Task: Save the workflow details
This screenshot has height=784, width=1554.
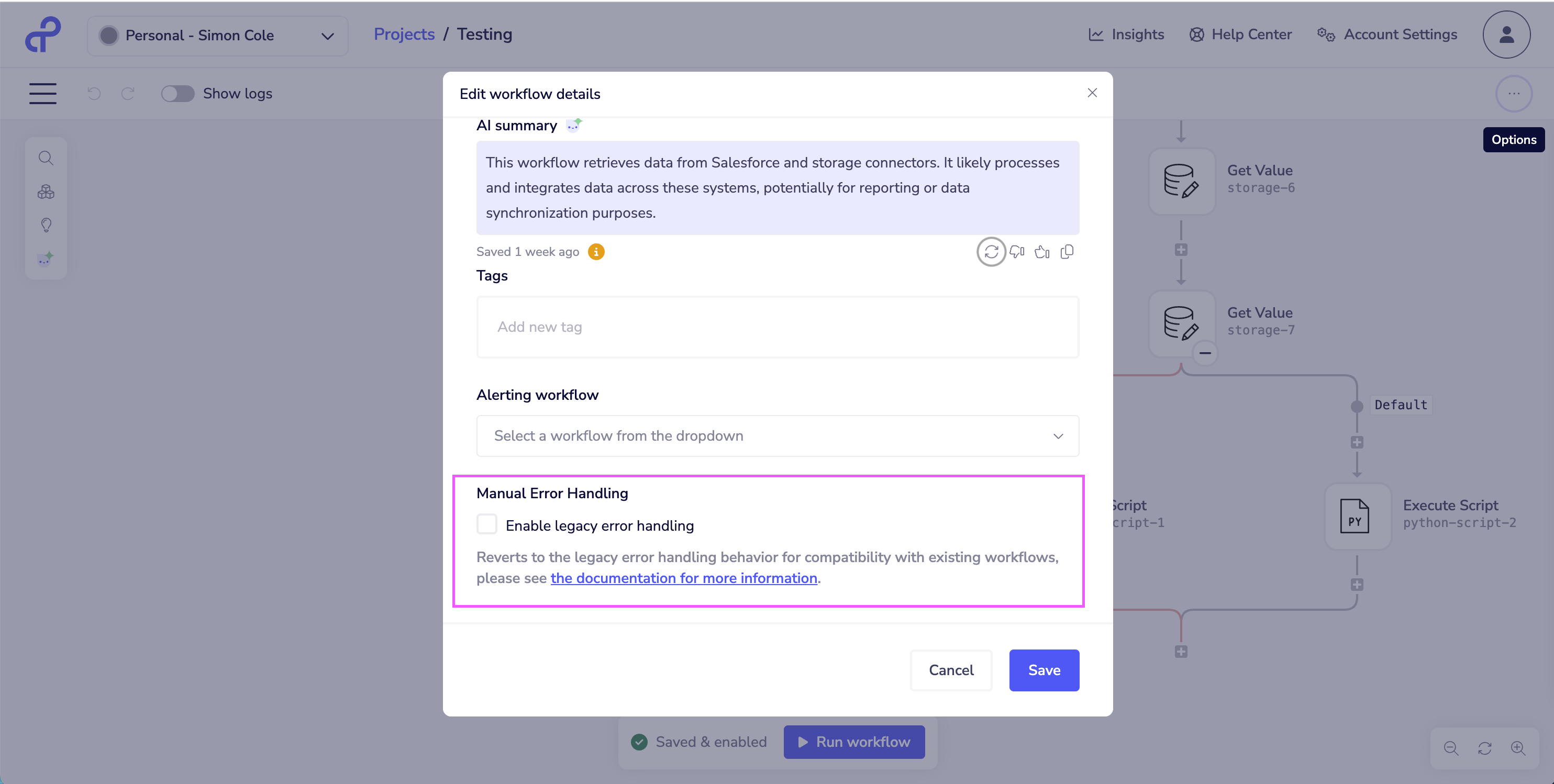Action: (1044, 670)
